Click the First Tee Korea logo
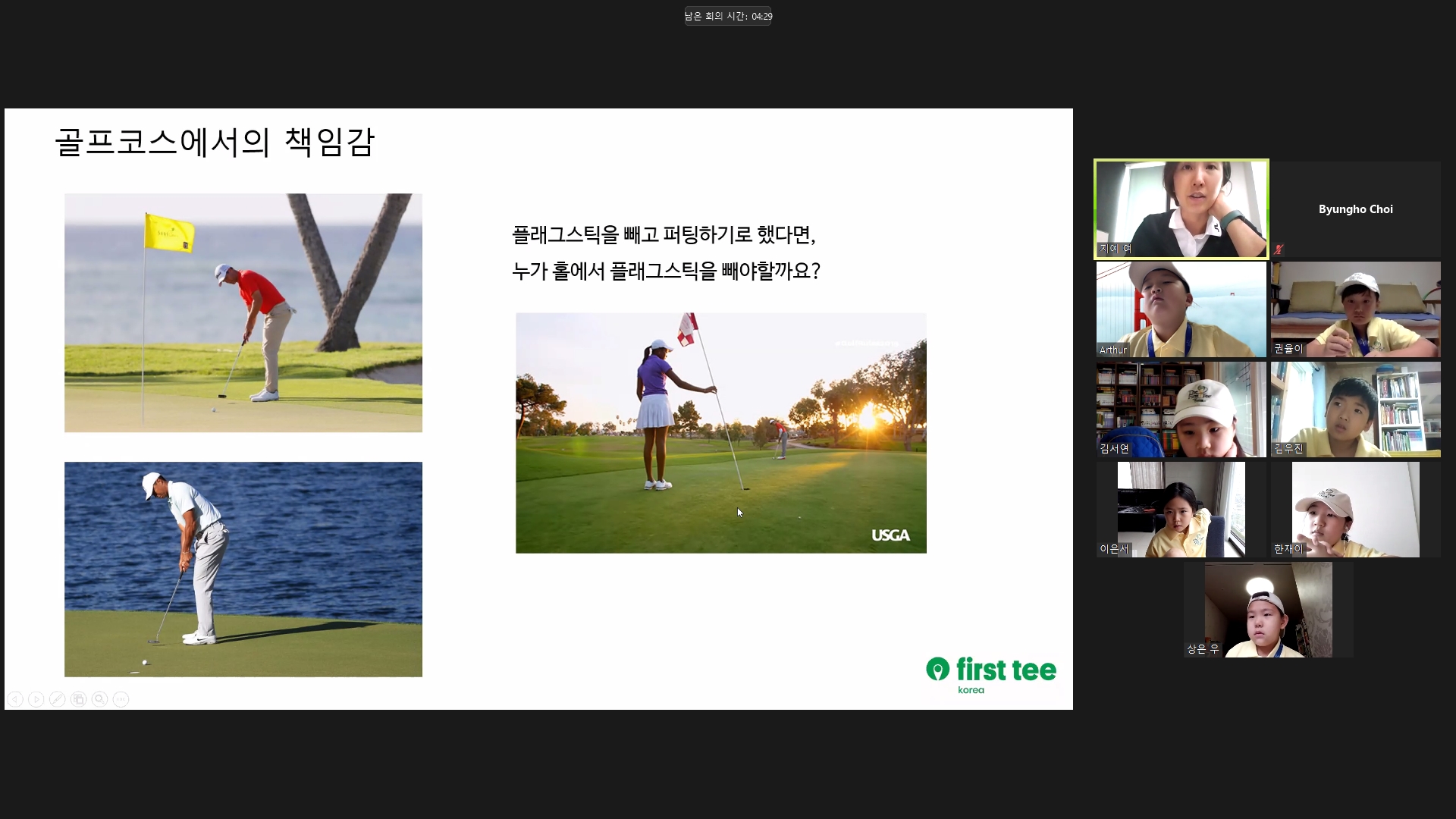The image size is (1456, 819). (x=990, y=673)
